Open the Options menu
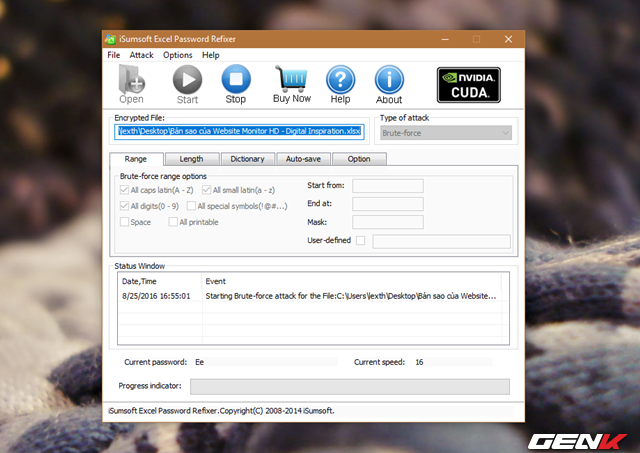The width and height of the screenshot is (640, 453). click(x=178, y=55)
